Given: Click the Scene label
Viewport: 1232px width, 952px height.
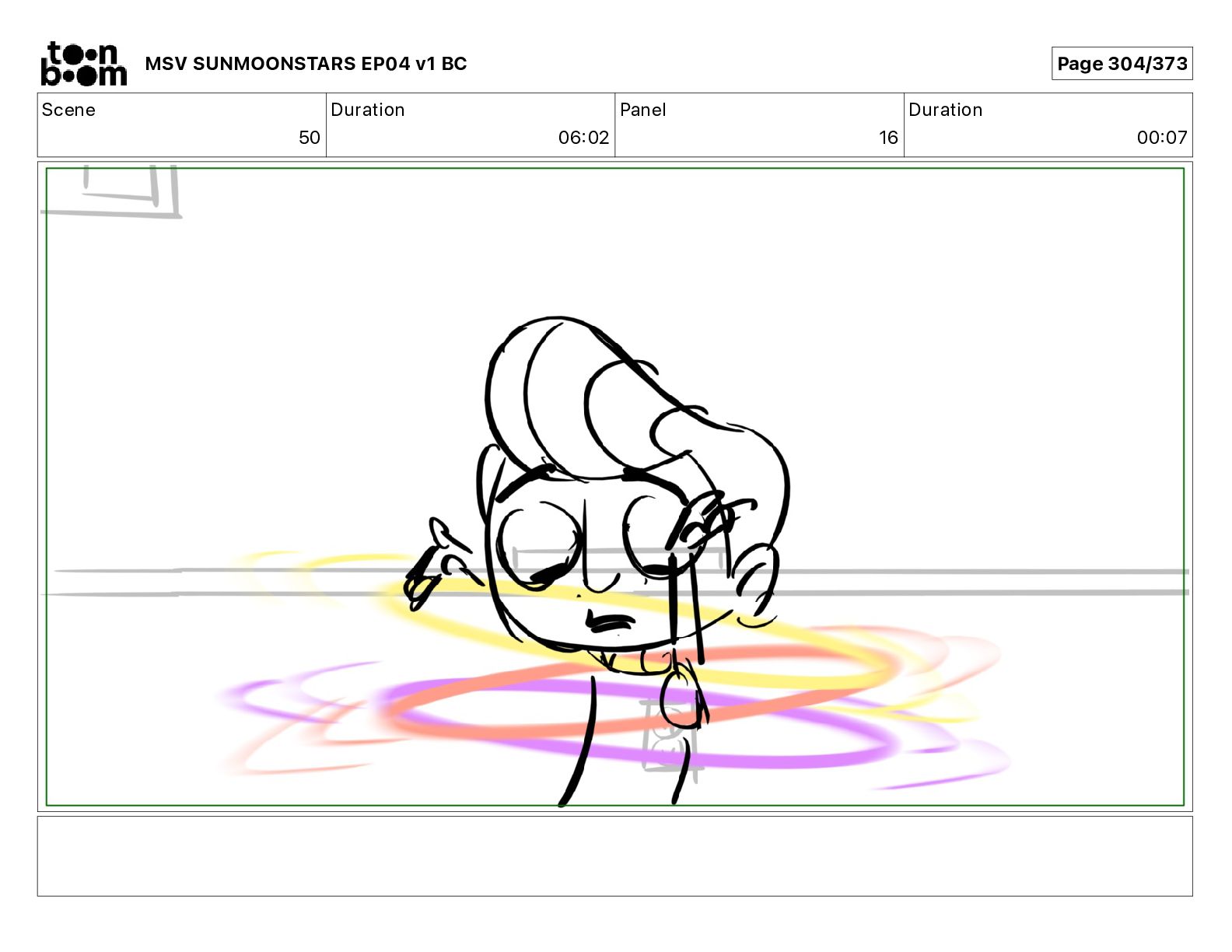Looking at the screenshot, I should tap(68, 110).
